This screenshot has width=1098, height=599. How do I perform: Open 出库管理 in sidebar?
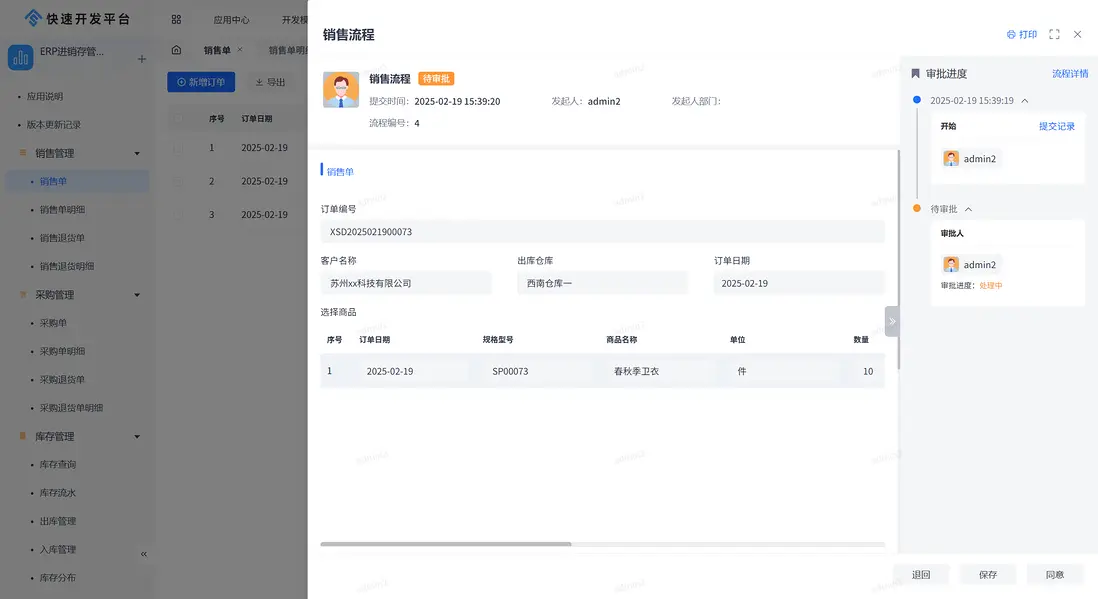pyautogui.click(x=58, y=521)
